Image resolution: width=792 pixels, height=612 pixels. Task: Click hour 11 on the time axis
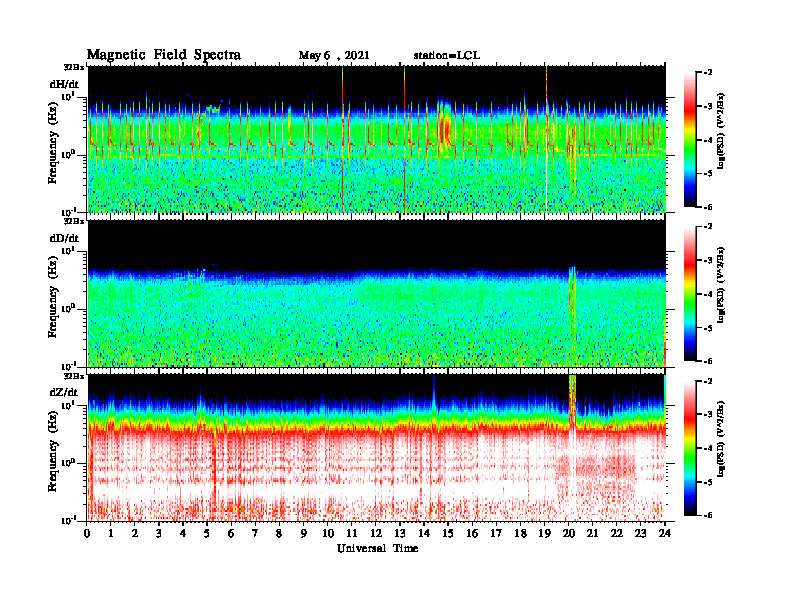(x=352, y=533)
